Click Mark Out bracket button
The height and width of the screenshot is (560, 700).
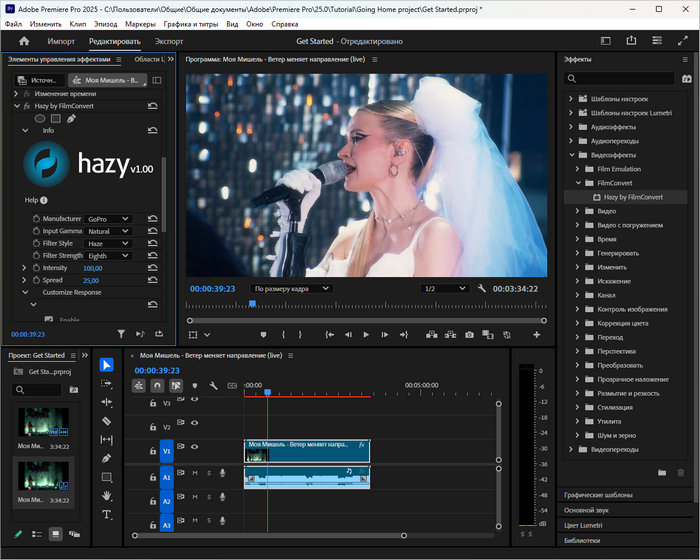pos(300,334)
